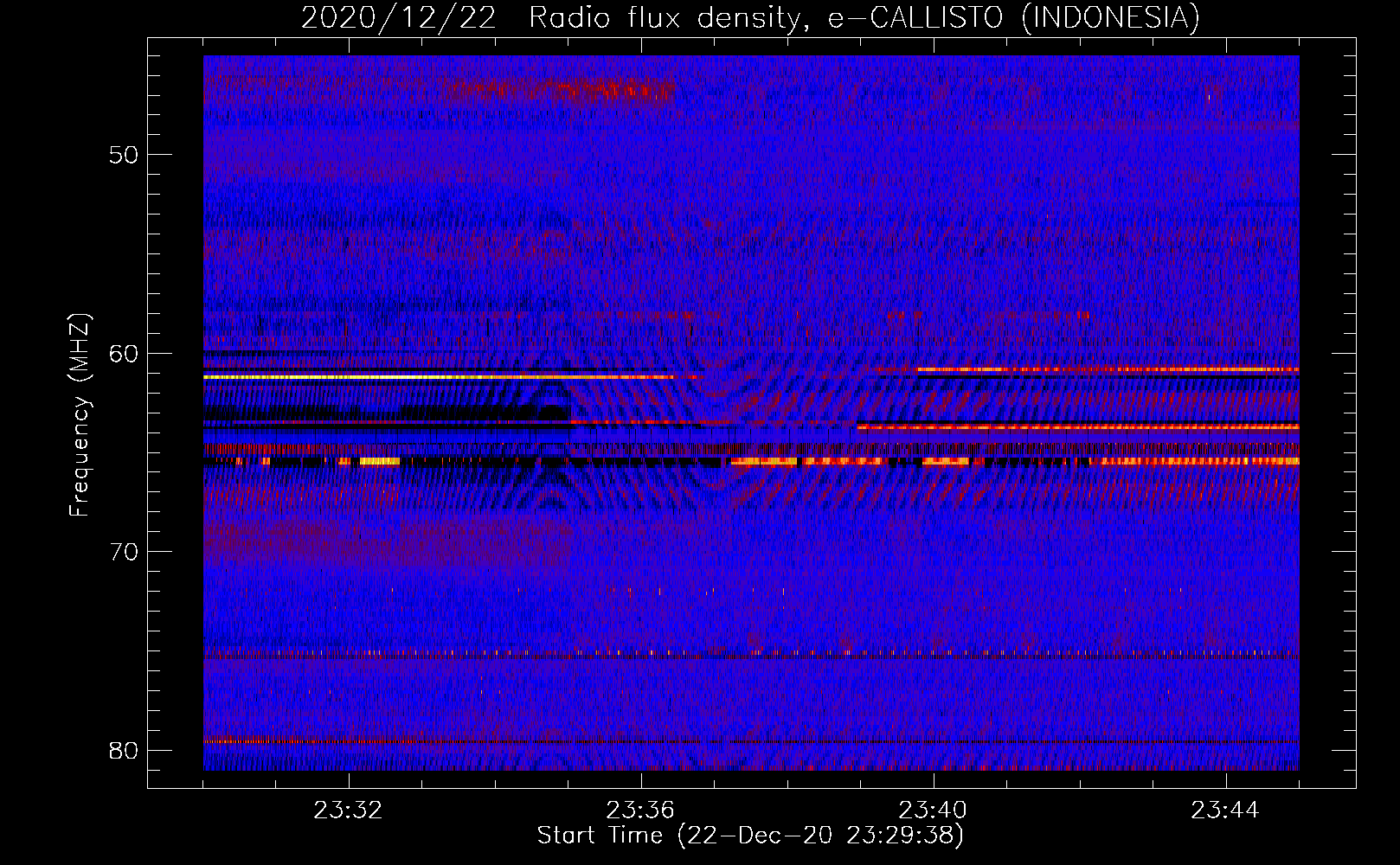Select the x-axis label 'Start Time (22-Dec-20 23:29:38)'

(x=750, y=836)
